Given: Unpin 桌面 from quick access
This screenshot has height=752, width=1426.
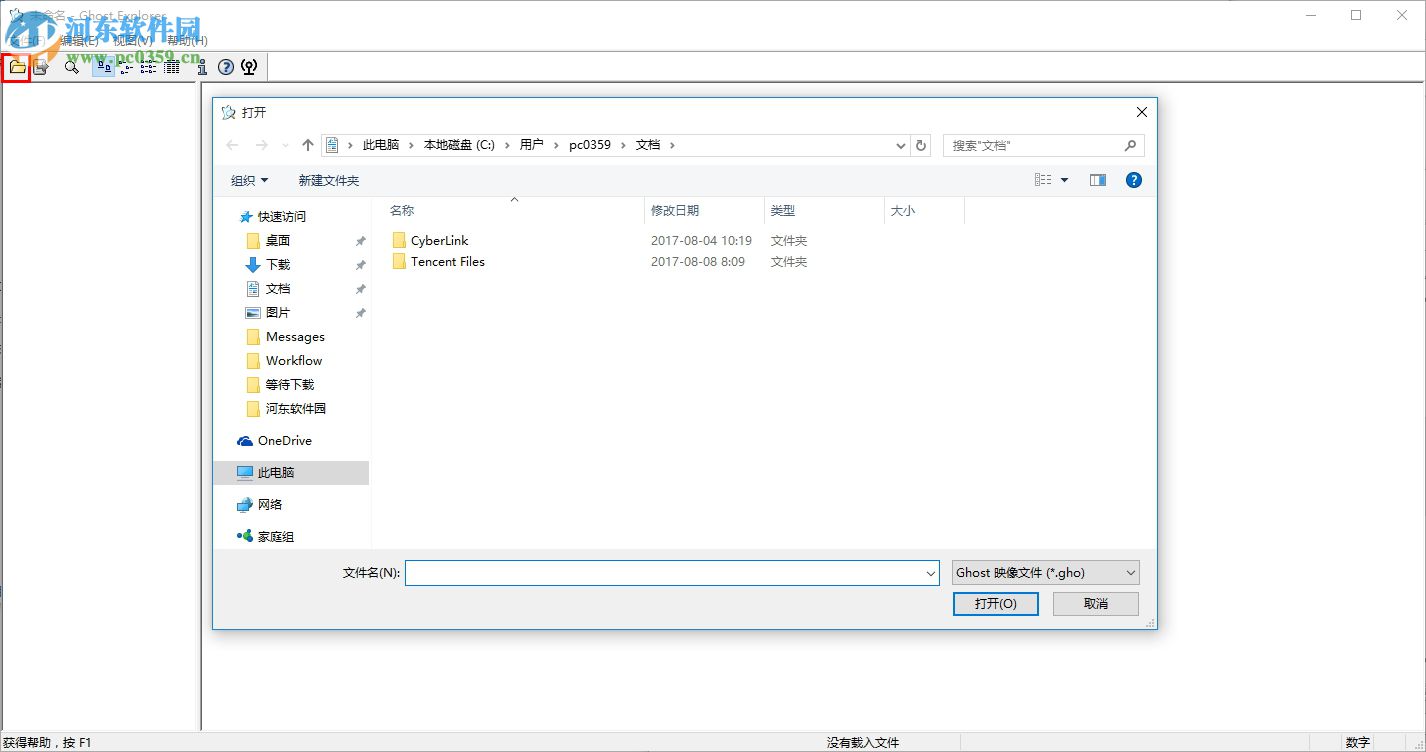Looking at the screenshot, I should point(359,240).
